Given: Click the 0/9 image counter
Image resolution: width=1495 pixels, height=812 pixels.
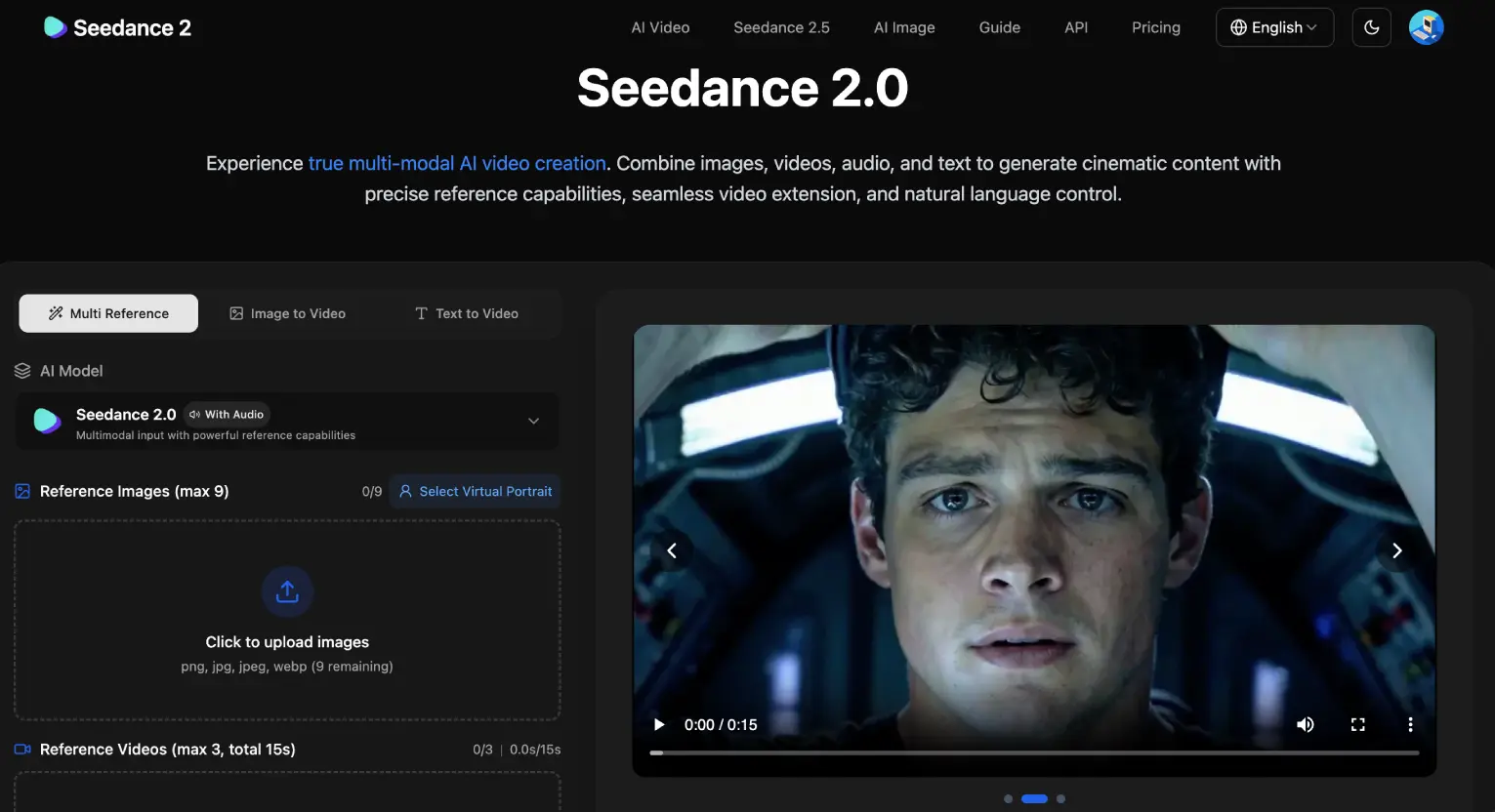Looking at the screenshot, I should [371, 491].
